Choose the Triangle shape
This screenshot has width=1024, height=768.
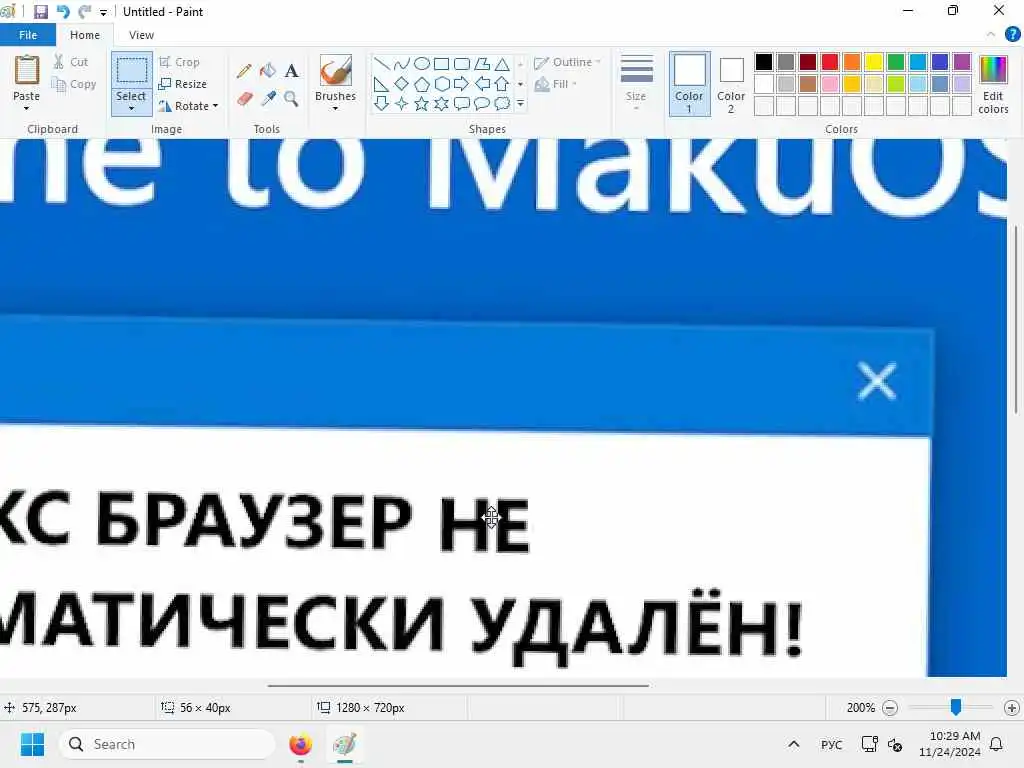(x=502, y=64)
